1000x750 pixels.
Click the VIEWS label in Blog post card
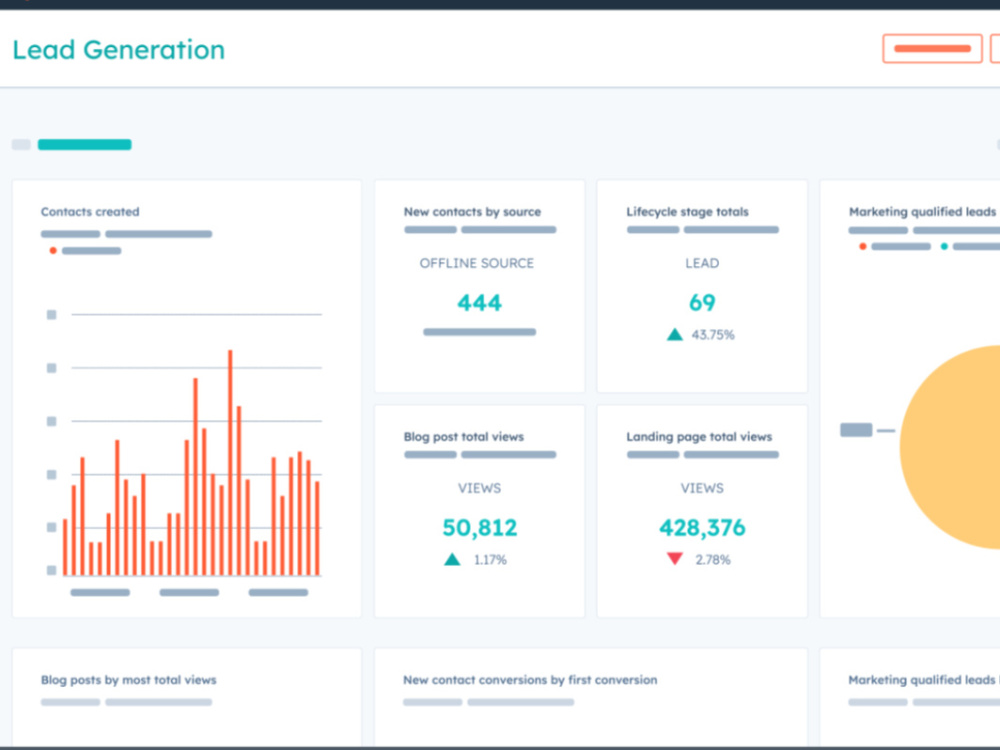(480, 489)
